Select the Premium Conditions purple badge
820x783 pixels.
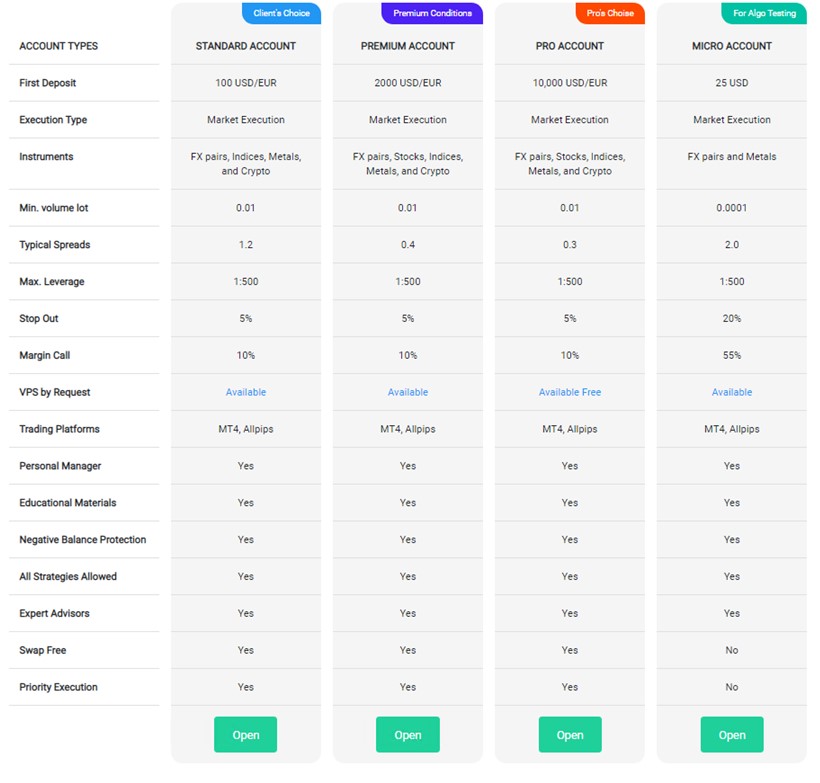432,13
